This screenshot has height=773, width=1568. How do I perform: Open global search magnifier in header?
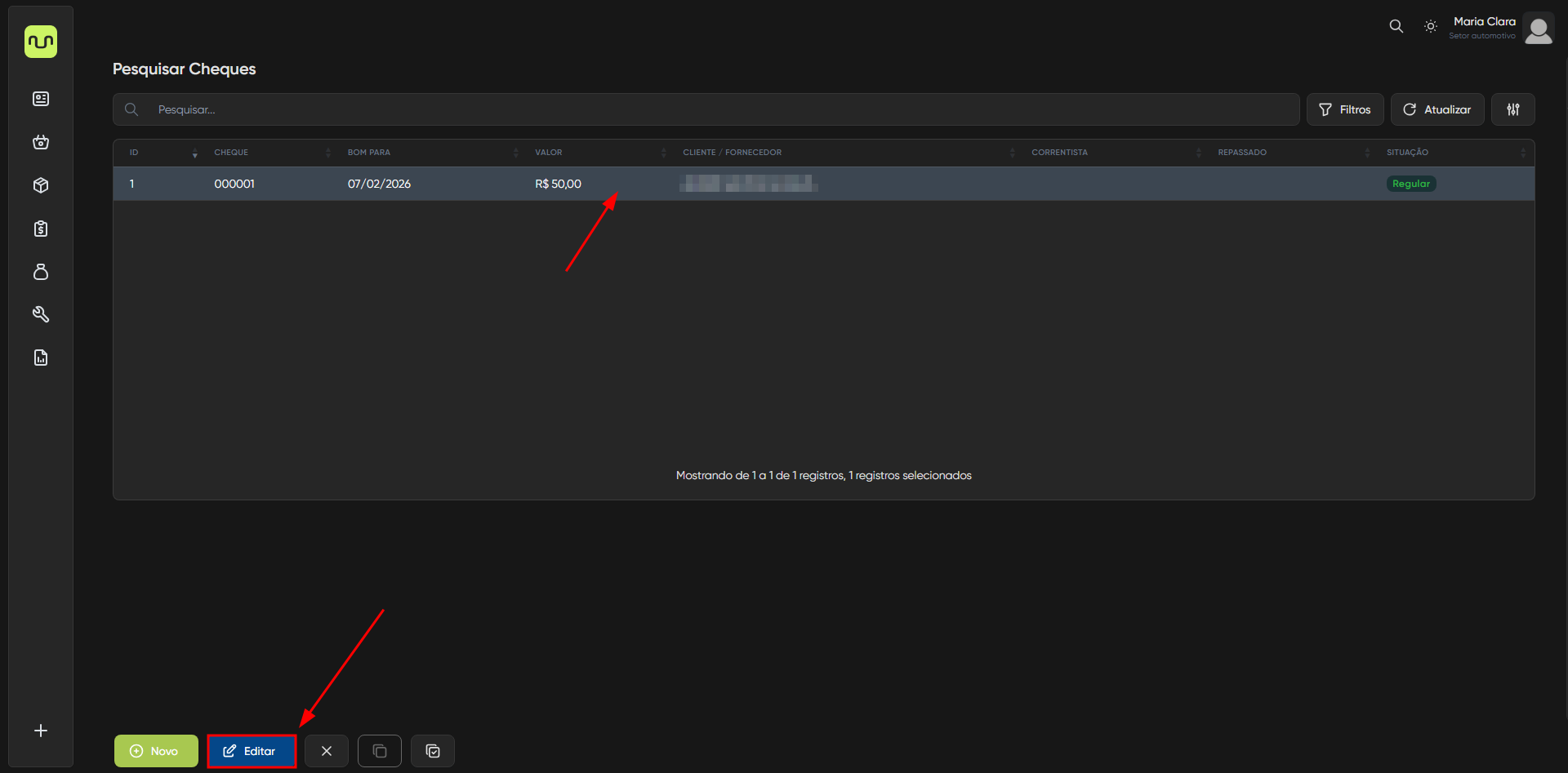tap(1396, 26)
